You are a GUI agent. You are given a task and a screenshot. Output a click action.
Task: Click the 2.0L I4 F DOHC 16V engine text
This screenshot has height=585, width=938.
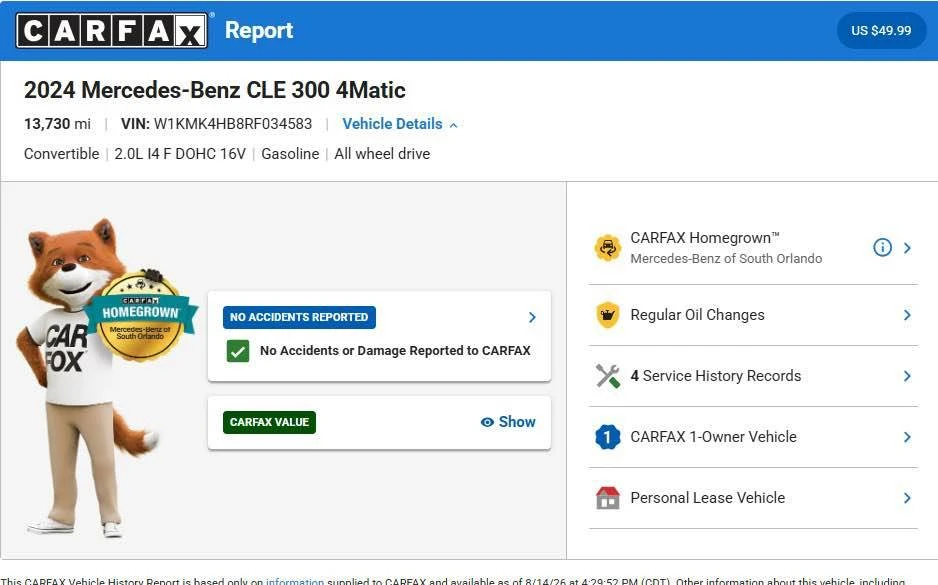[x=180, y=154]
